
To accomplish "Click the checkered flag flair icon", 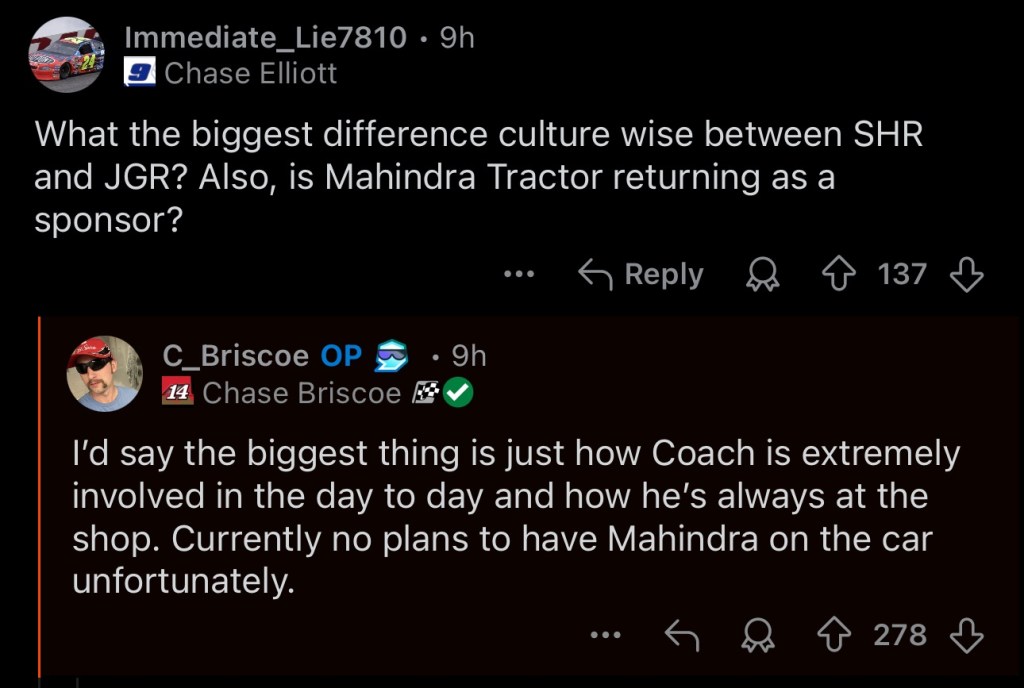I will [423, 393].
